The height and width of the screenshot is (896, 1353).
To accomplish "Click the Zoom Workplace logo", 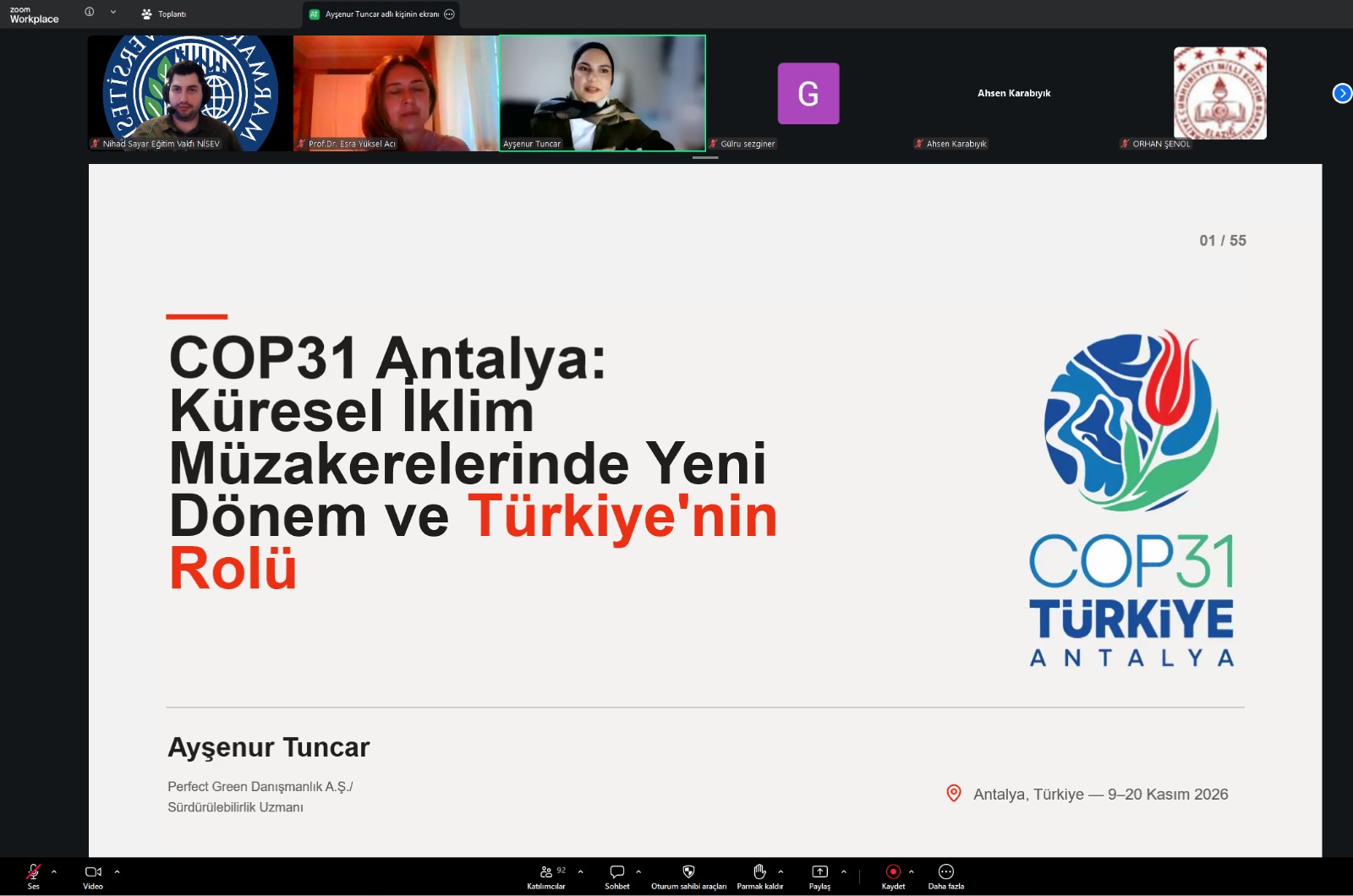I will [x=34, y=14].
